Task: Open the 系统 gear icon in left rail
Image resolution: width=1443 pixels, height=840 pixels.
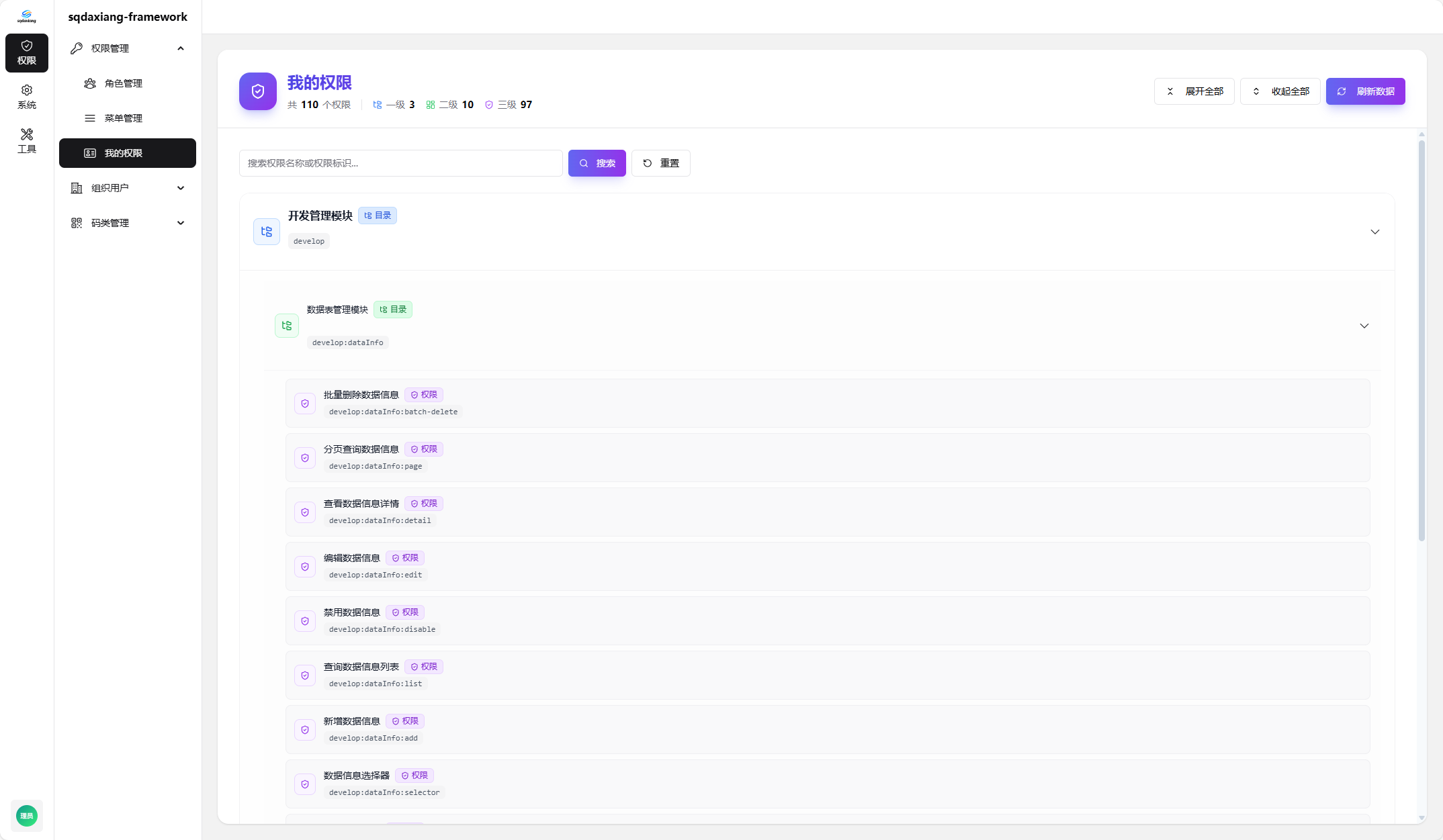Action: [27, 97]
